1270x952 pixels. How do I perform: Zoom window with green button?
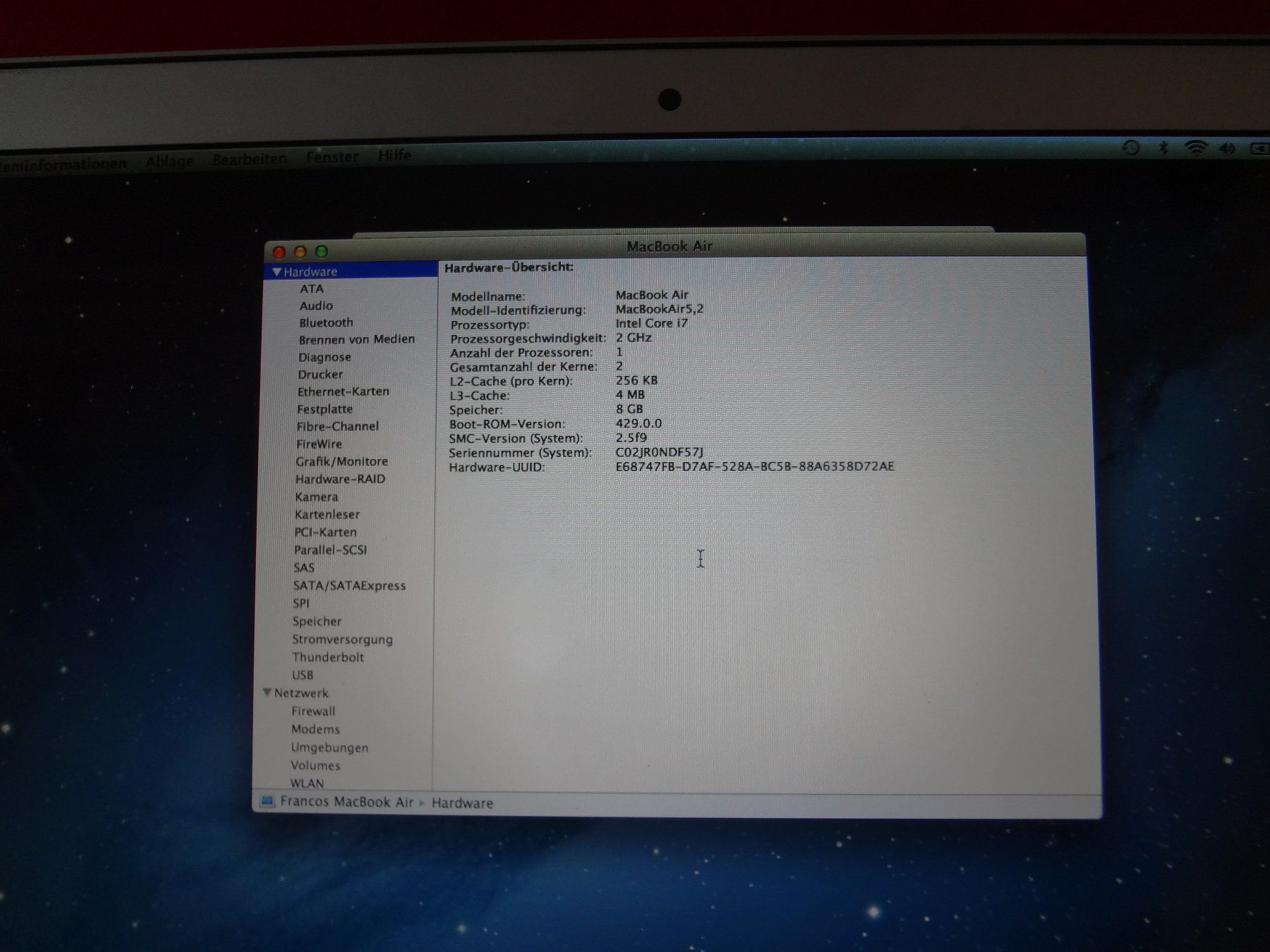[322, 251]
